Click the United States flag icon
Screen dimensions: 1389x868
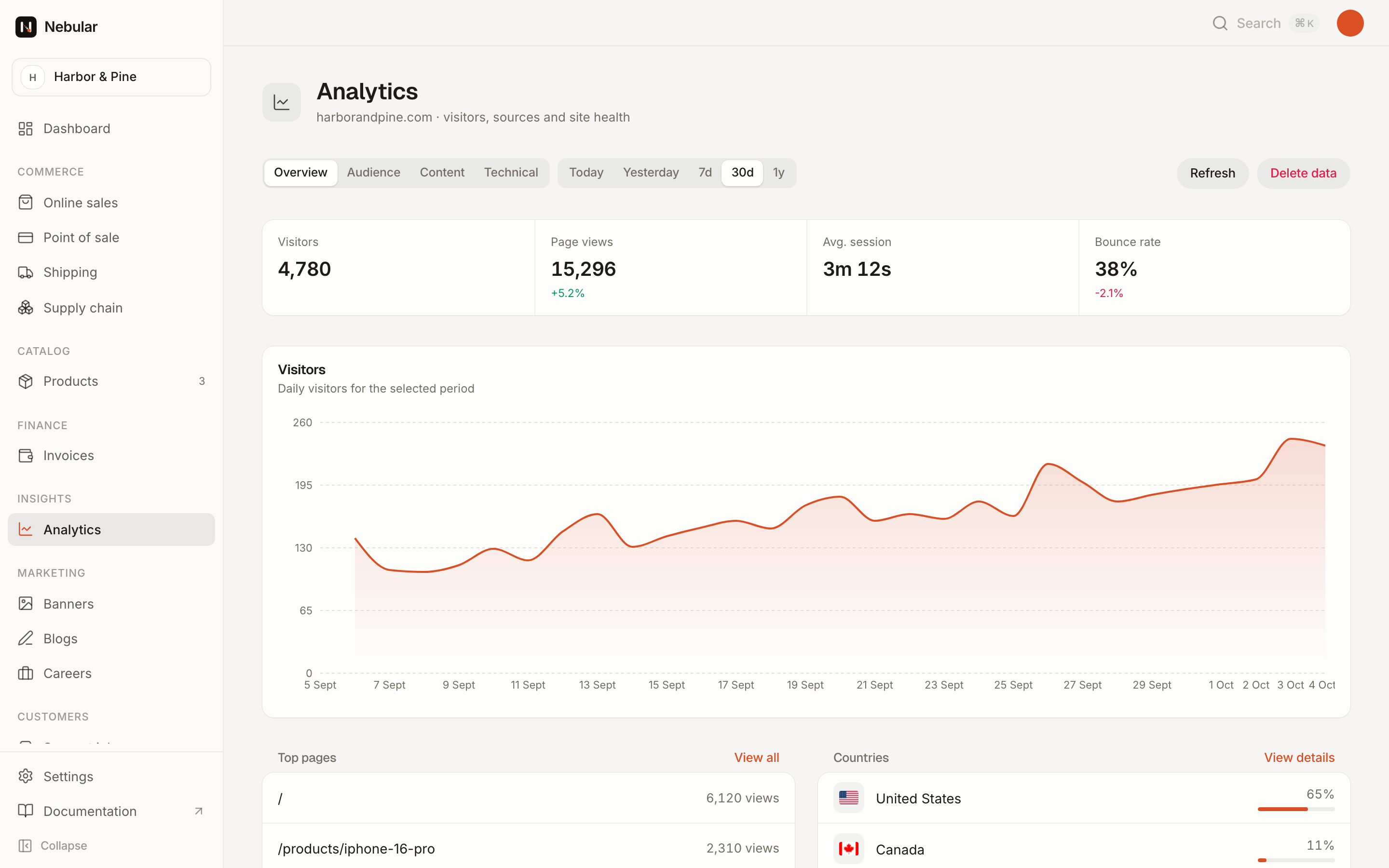tap(848, 798)
